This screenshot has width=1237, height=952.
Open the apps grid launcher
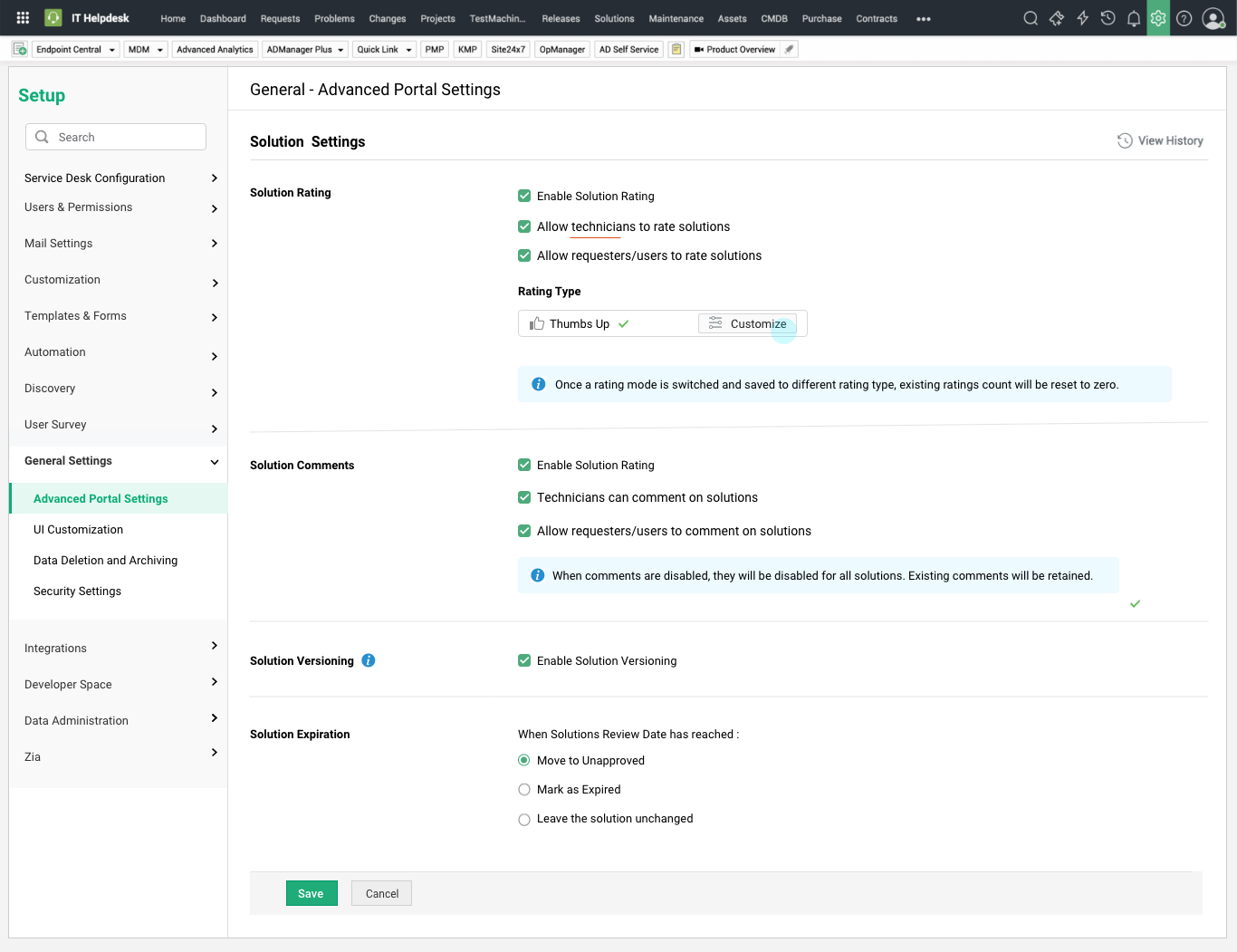23,18
